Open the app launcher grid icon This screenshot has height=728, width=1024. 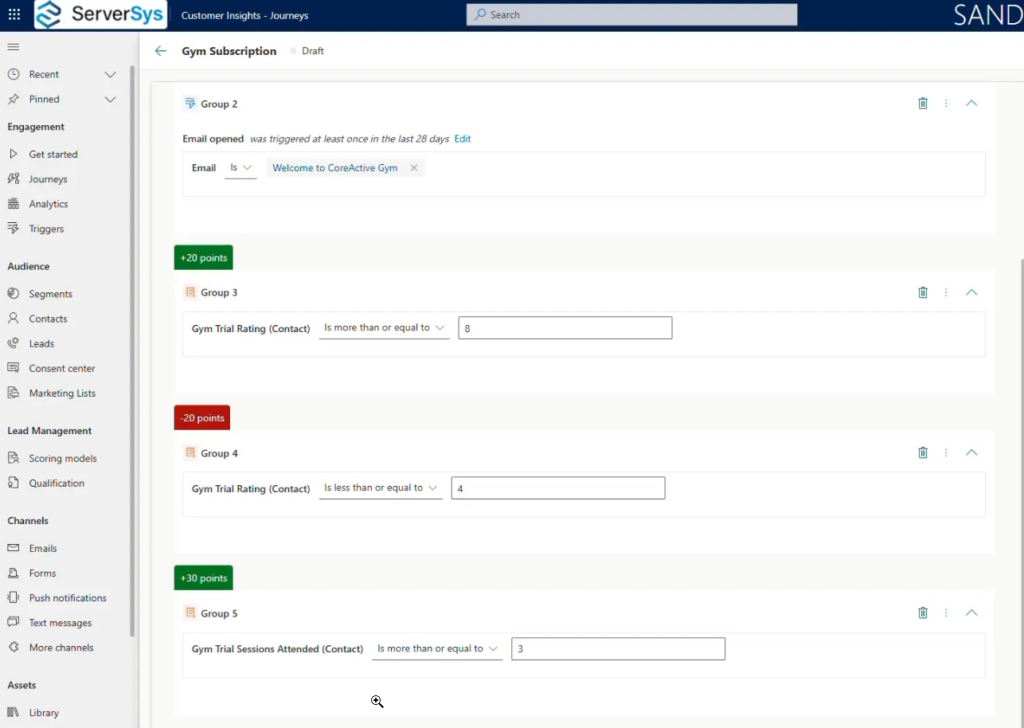[x=13, y=13]
